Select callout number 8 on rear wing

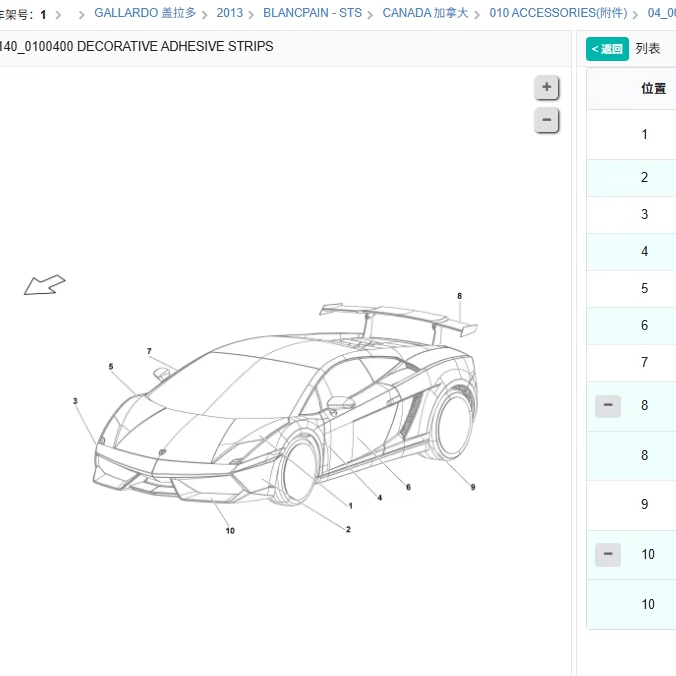click(x=459, y=296)
